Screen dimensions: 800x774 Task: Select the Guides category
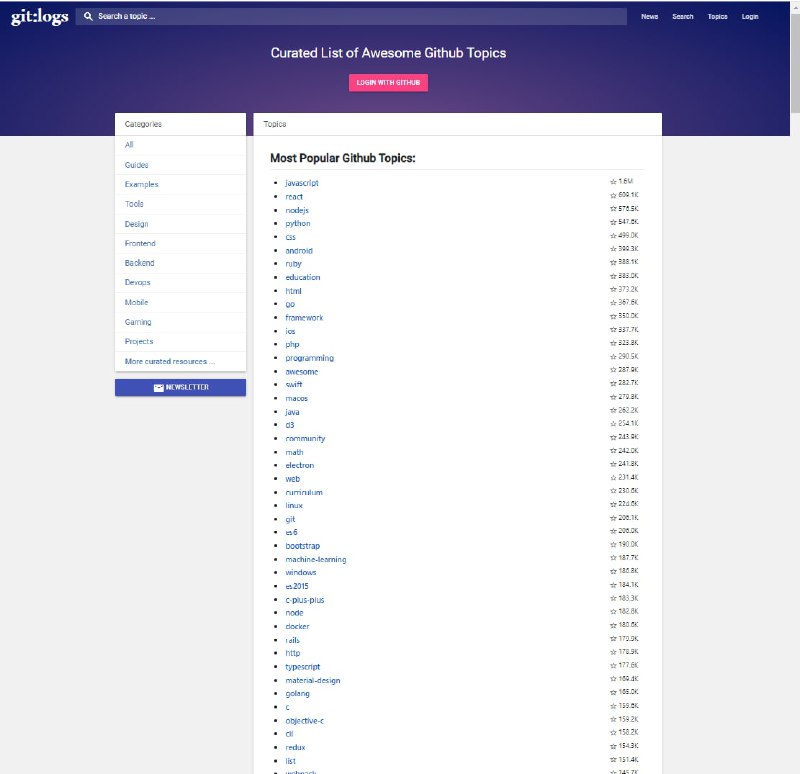pos(180,165)
